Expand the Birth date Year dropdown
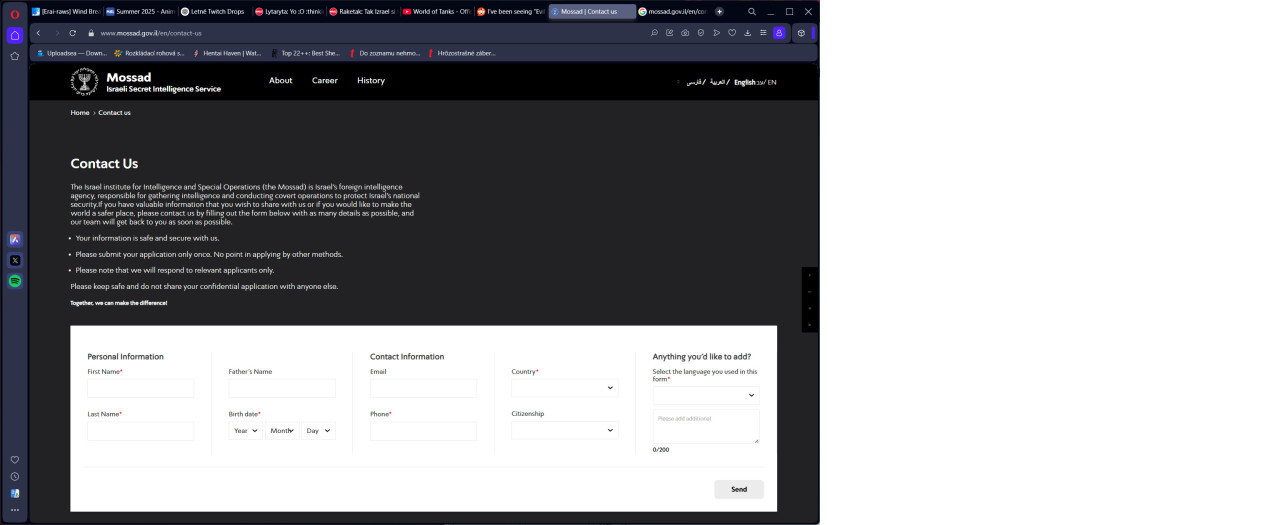1280x525 pixels. 246,431
